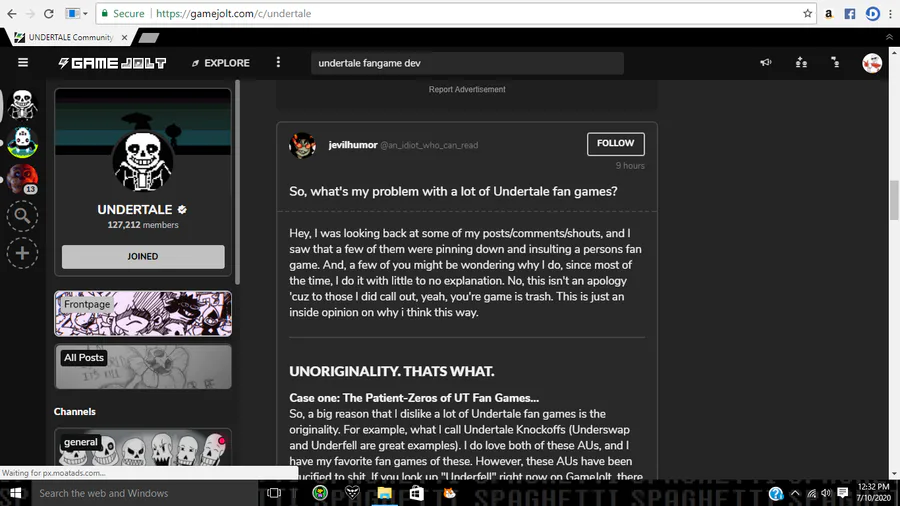Open jevilhumor's avatar
The width and height of the screenshot is (900, 506).
point(302,145)
